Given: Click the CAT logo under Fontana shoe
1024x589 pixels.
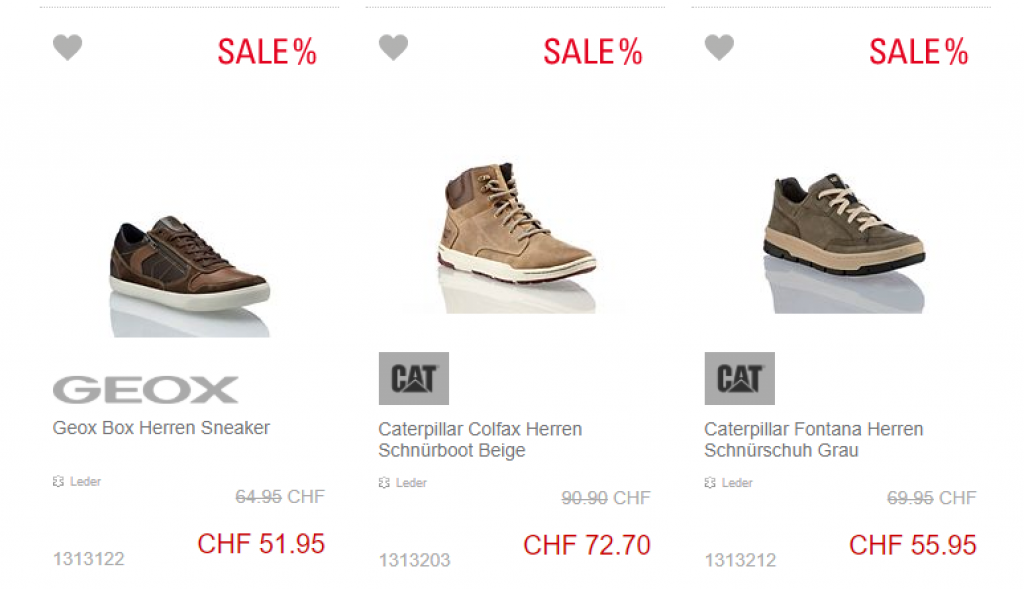Looking at the screenshot, I should pyautogui.click(x=739, y=378).
